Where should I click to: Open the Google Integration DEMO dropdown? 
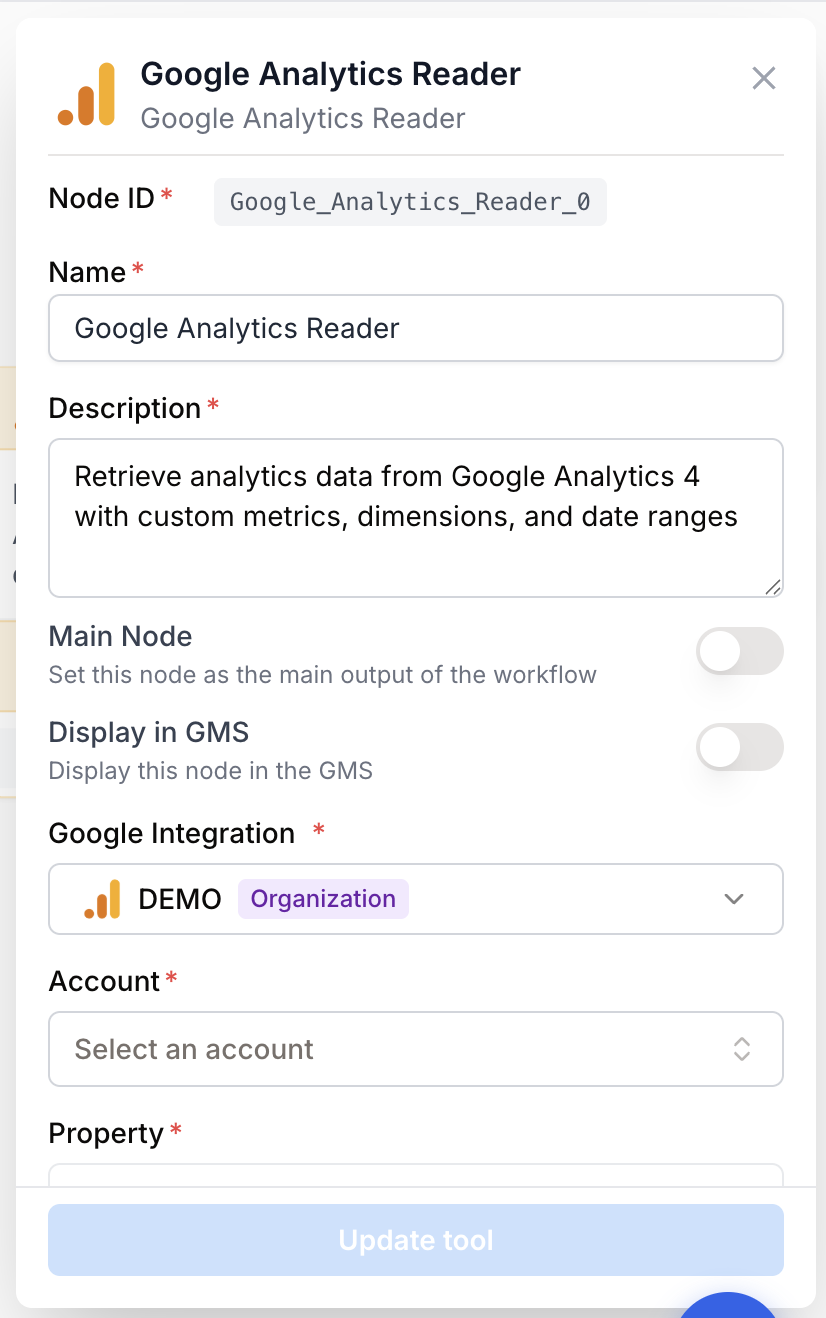[x=416, y=899]
